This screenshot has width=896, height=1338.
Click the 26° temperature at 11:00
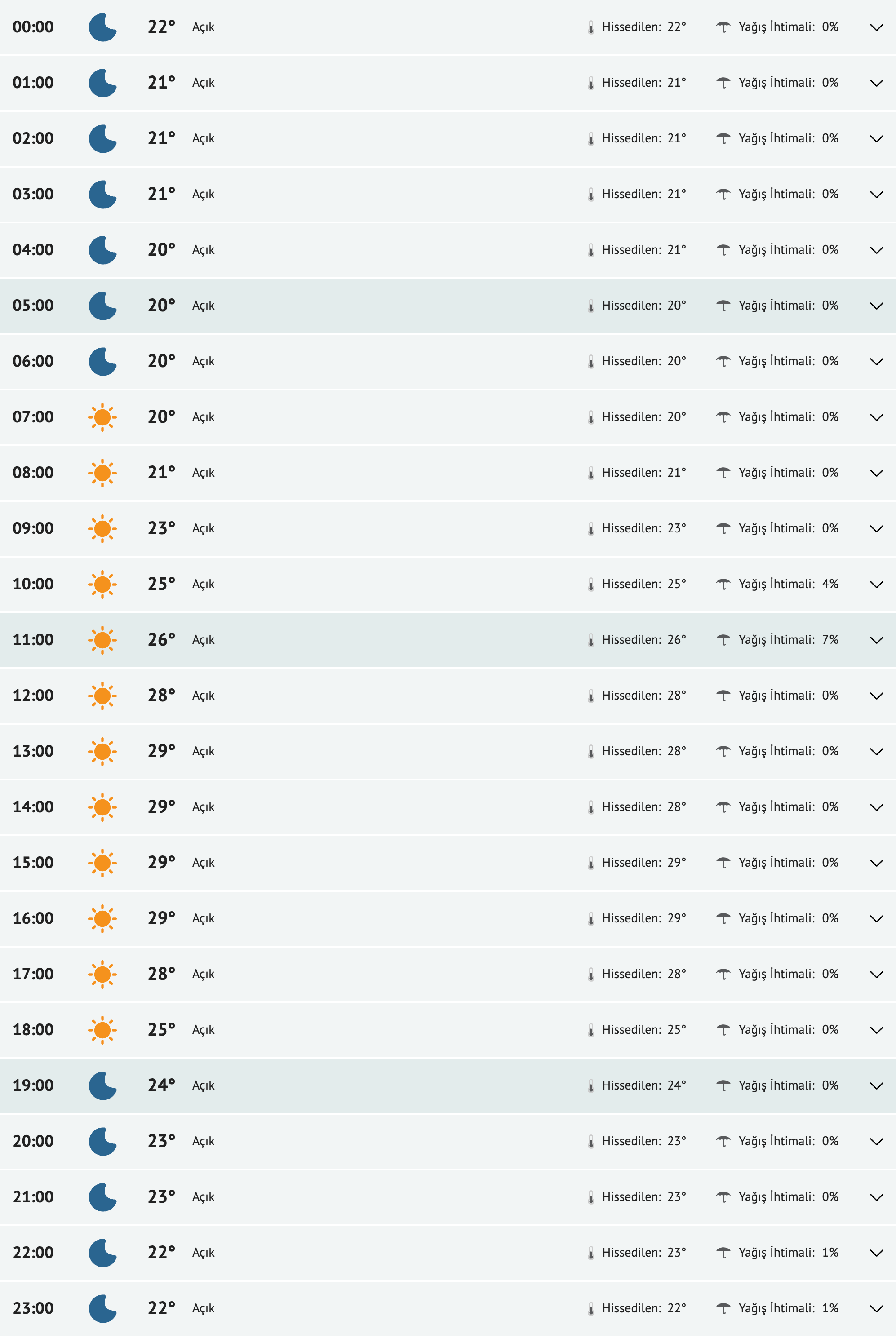161,640
